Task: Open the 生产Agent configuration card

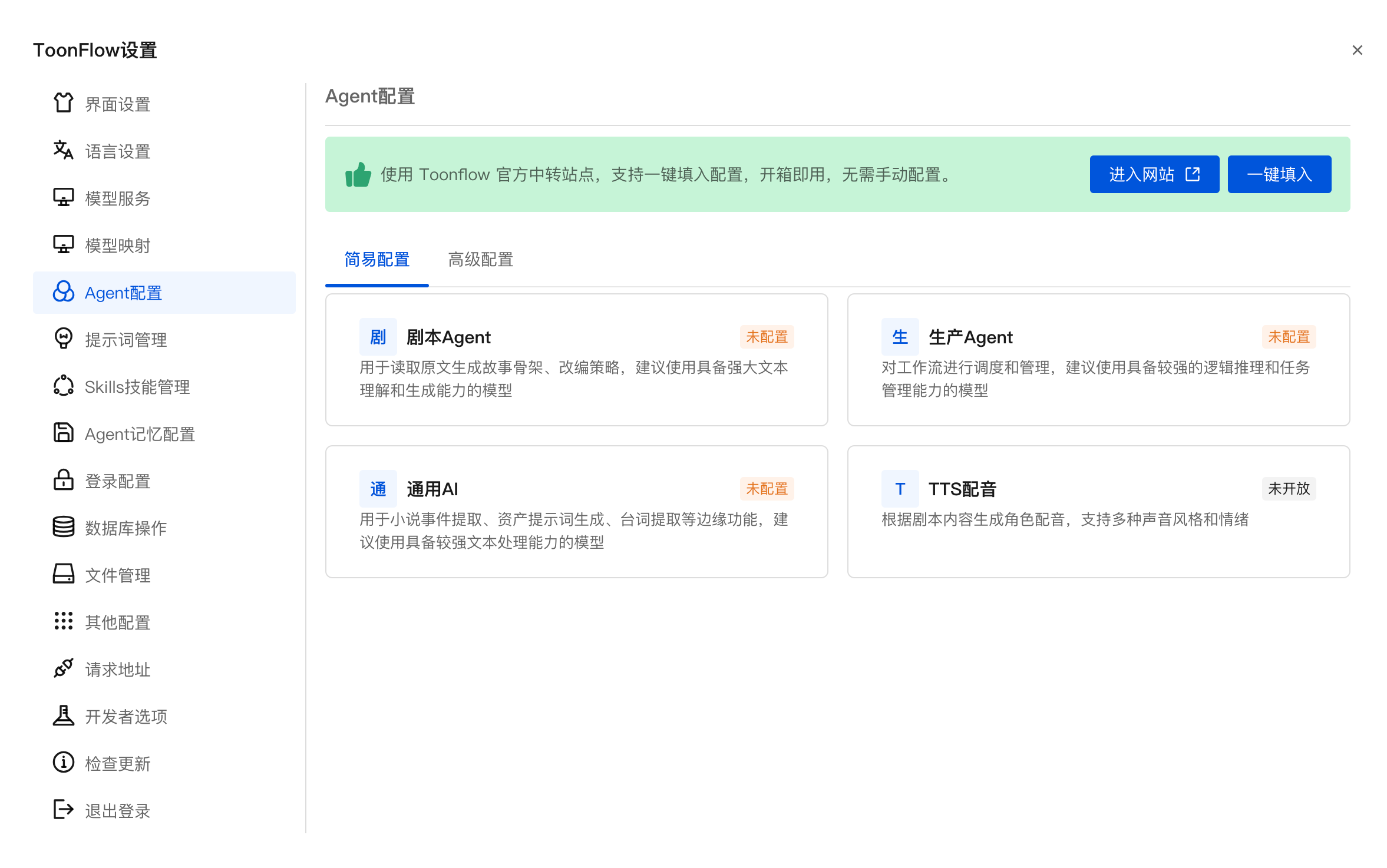Action: pos(1099,360)
